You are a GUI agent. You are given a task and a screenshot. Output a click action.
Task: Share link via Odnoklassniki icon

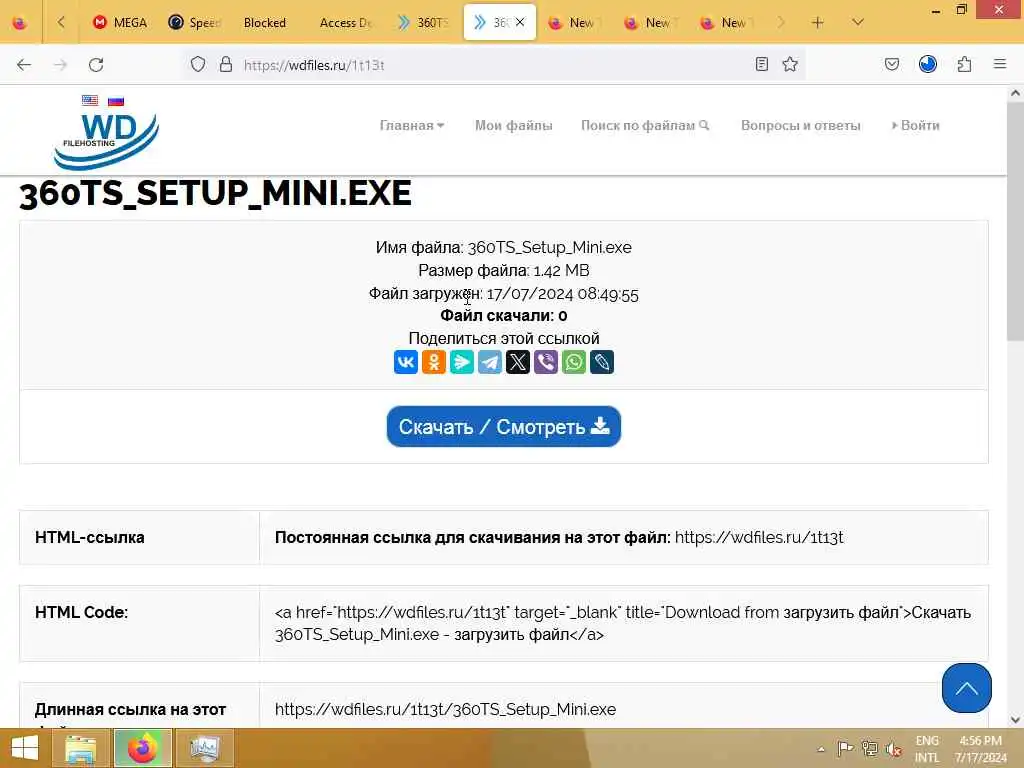434,362
